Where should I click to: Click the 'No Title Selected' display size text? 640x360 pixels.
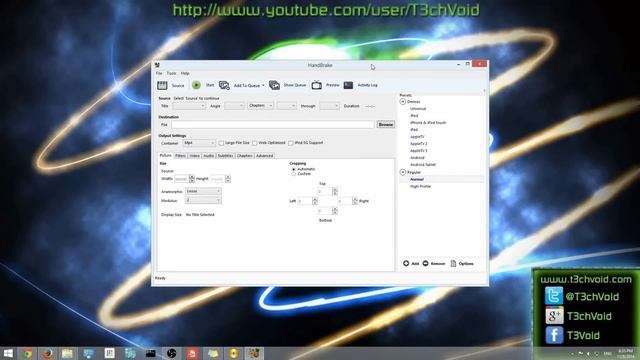point(200,215)
